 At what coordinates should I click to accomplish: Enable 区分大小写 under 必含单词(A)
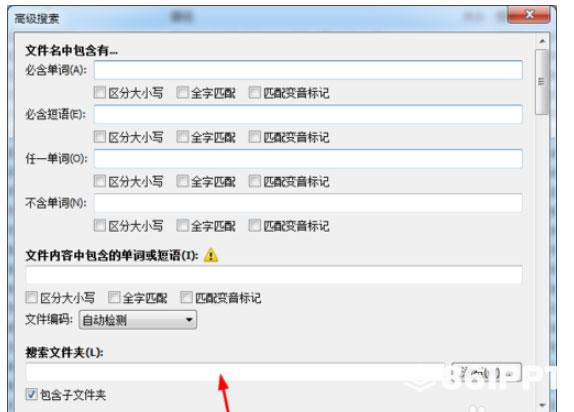click(x=100, y=92)
